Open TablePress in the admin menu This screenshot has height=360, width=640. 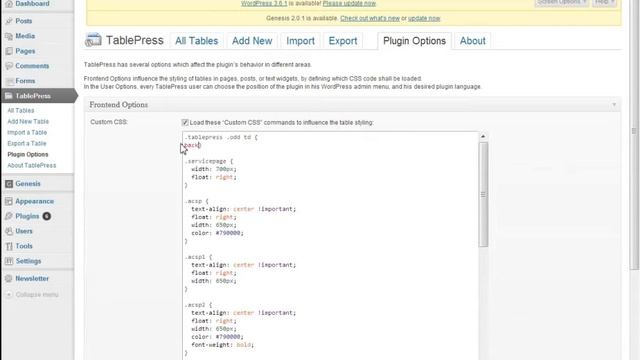click(x=33, y=96)
